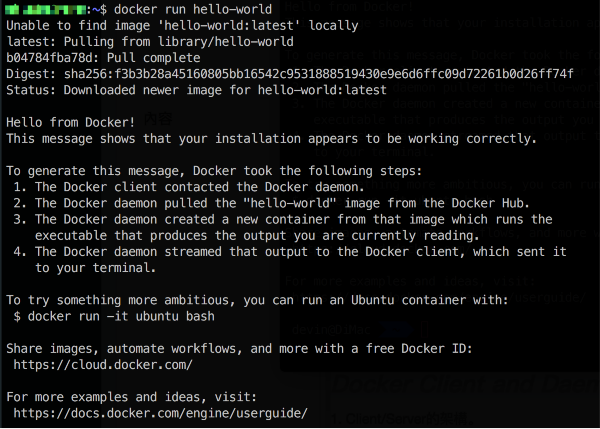The height and width of the screenshot is (429, 600).
Task: Click the b04784fba78d pull complete line
Action: coord(103,58)
